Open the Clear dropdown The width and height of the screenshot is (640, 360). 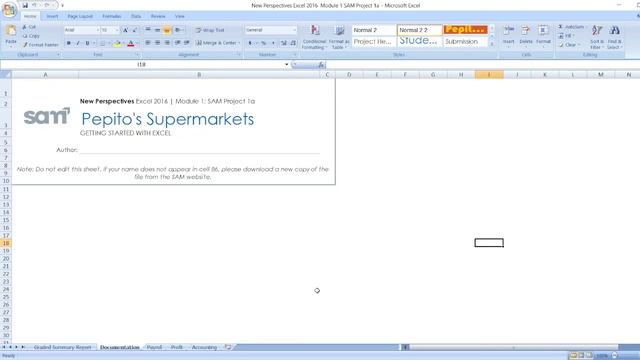click(x=569, y=45)
